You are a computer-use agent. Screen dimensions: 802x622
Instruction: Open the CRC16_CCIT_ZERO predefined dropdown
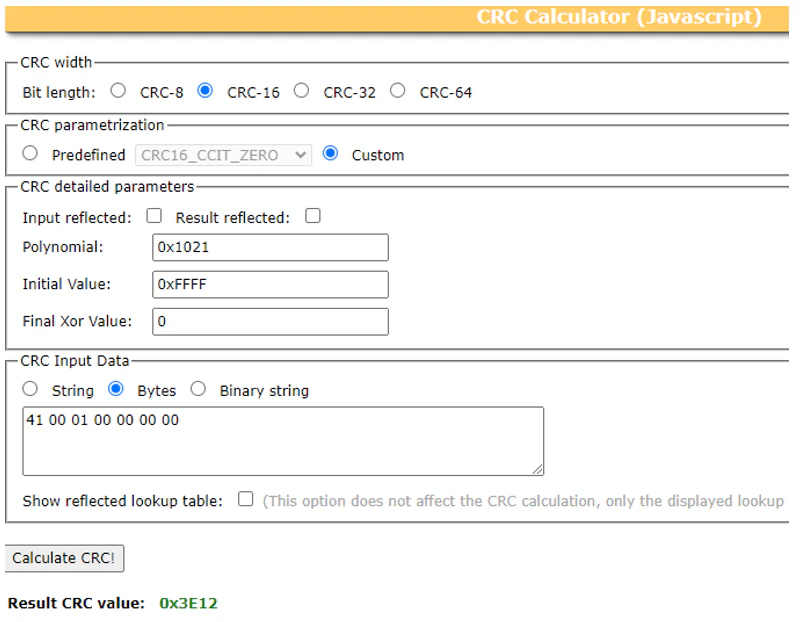click(x=224, y=155)
